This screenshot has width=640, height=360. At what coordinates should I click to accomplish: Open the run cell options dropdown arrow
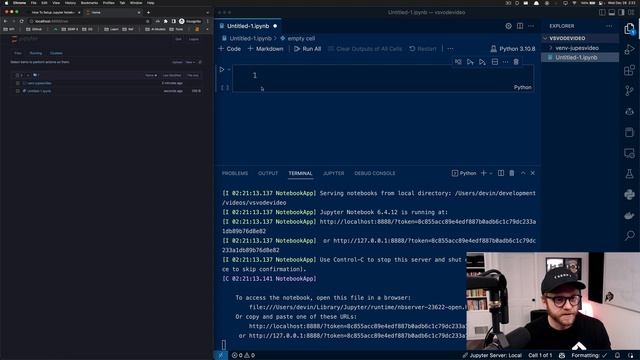[229, 69]
